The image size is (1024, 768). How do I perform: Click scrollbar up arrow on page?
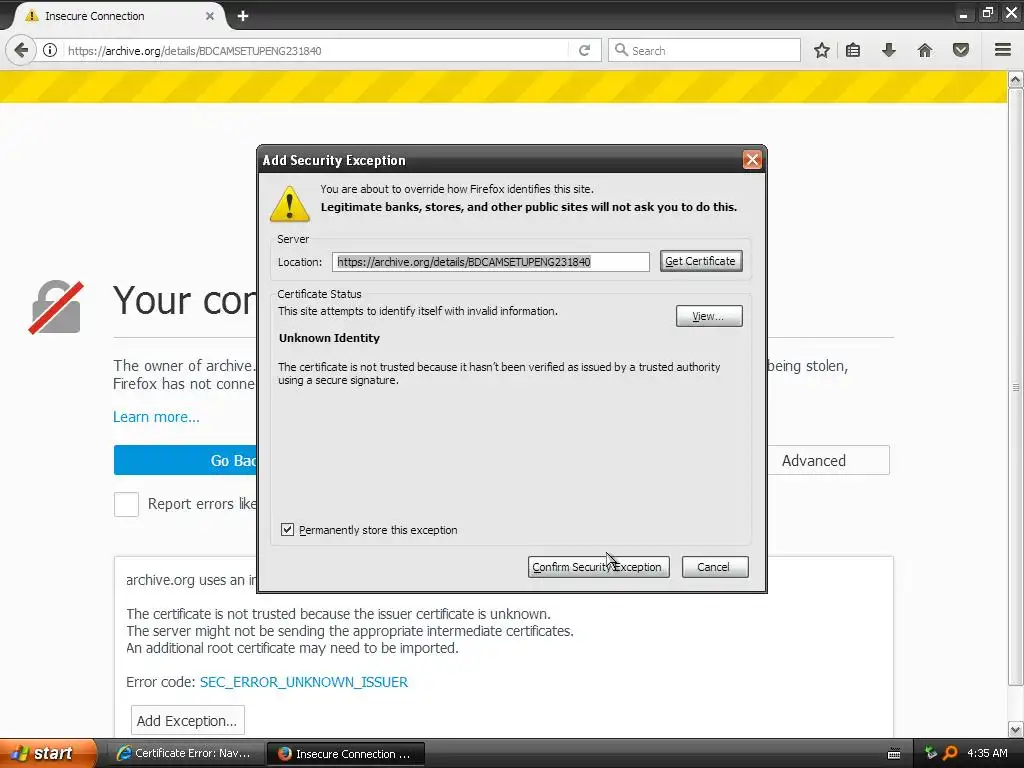[x=1016, y=80]
